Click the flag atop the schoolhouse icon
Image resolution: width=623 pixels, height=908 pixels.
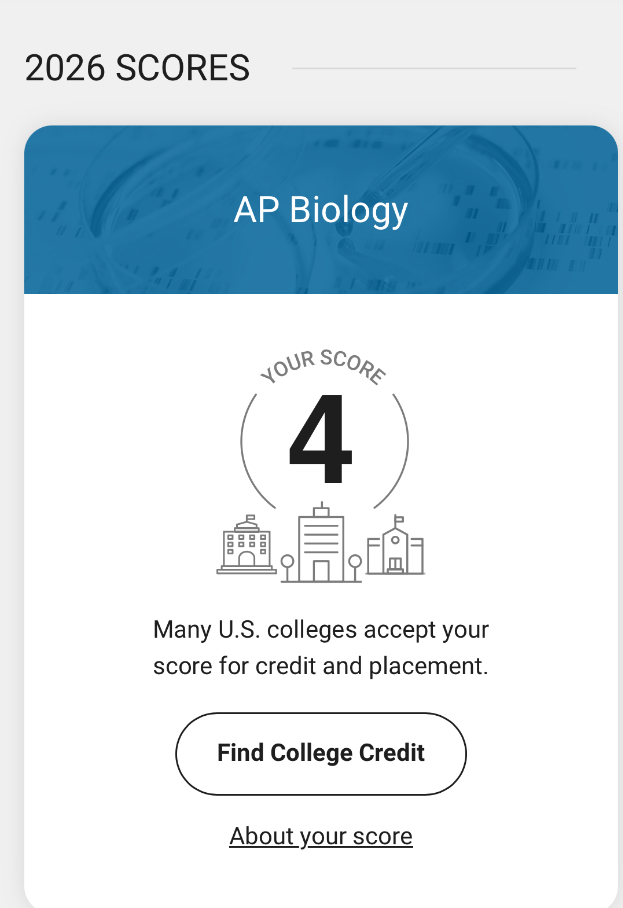coord(399,520)
